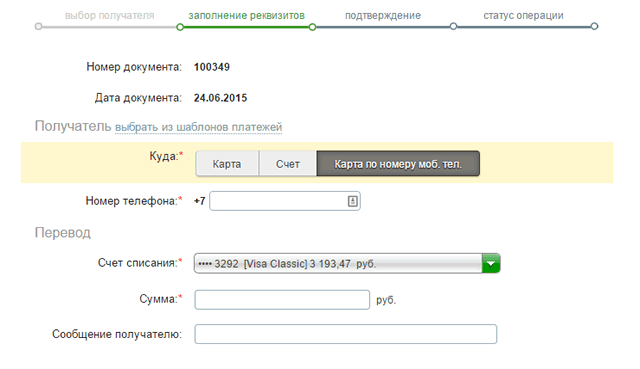The width and height of the screenshot is (640, 369).
Task: Click document number 100349
Action: pos(212,67)
